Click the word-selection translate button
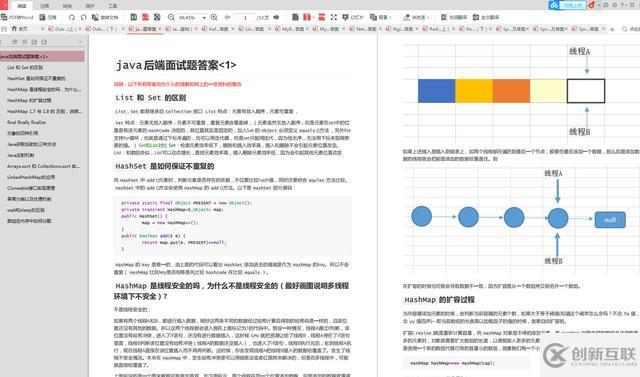Screen dimensions: 640x377 [453, 17]
